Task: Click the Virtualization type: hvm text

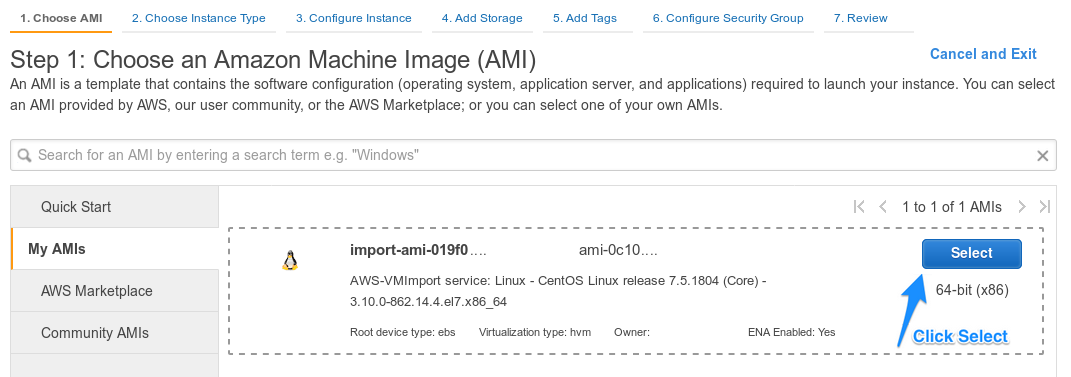Action: 535,333
